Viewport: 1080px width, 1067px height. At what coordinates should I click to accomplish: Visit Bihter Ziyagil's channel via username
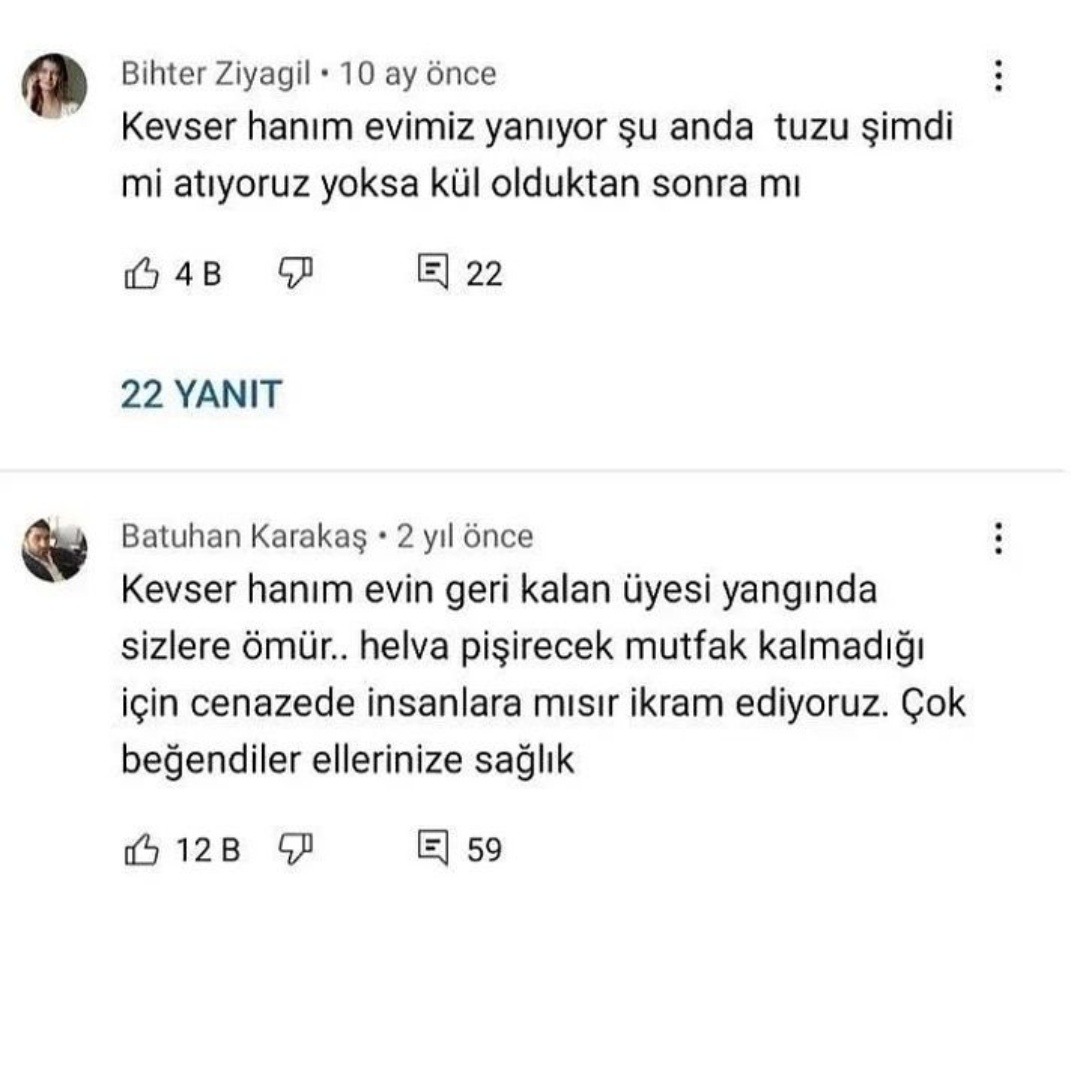(216, 73)
